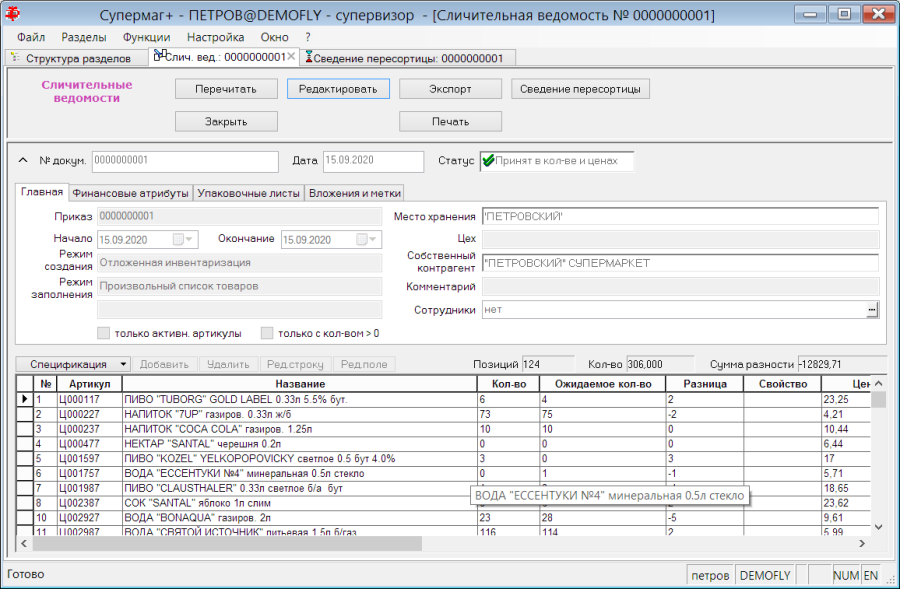900x589 pixels.
Task: Toggle только активн. артикулы checkbox
Action: coord(103,334)
